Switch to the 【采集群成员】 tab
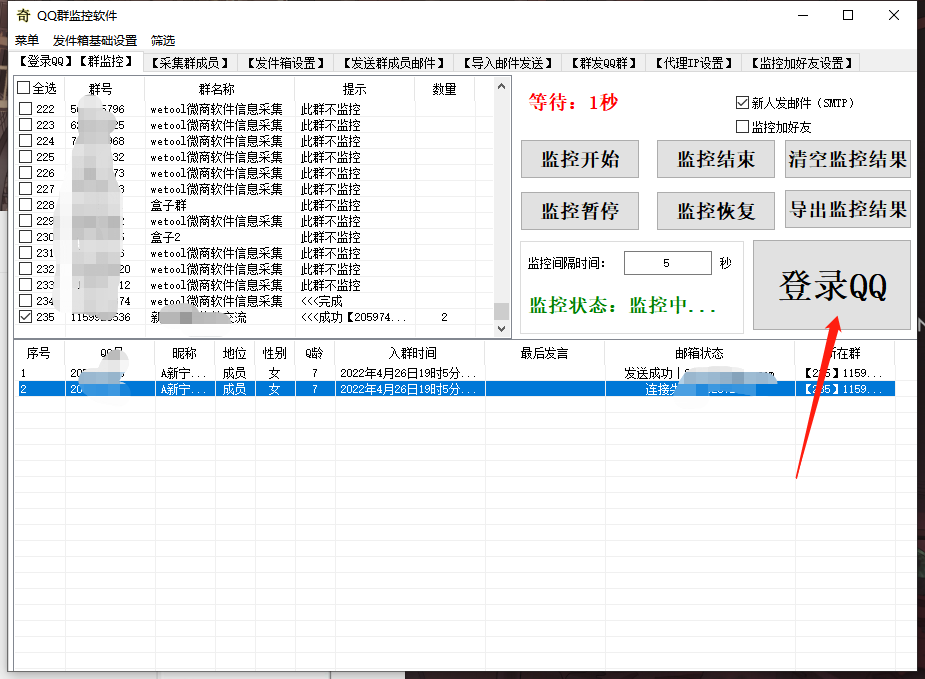 tap(189, 63)
